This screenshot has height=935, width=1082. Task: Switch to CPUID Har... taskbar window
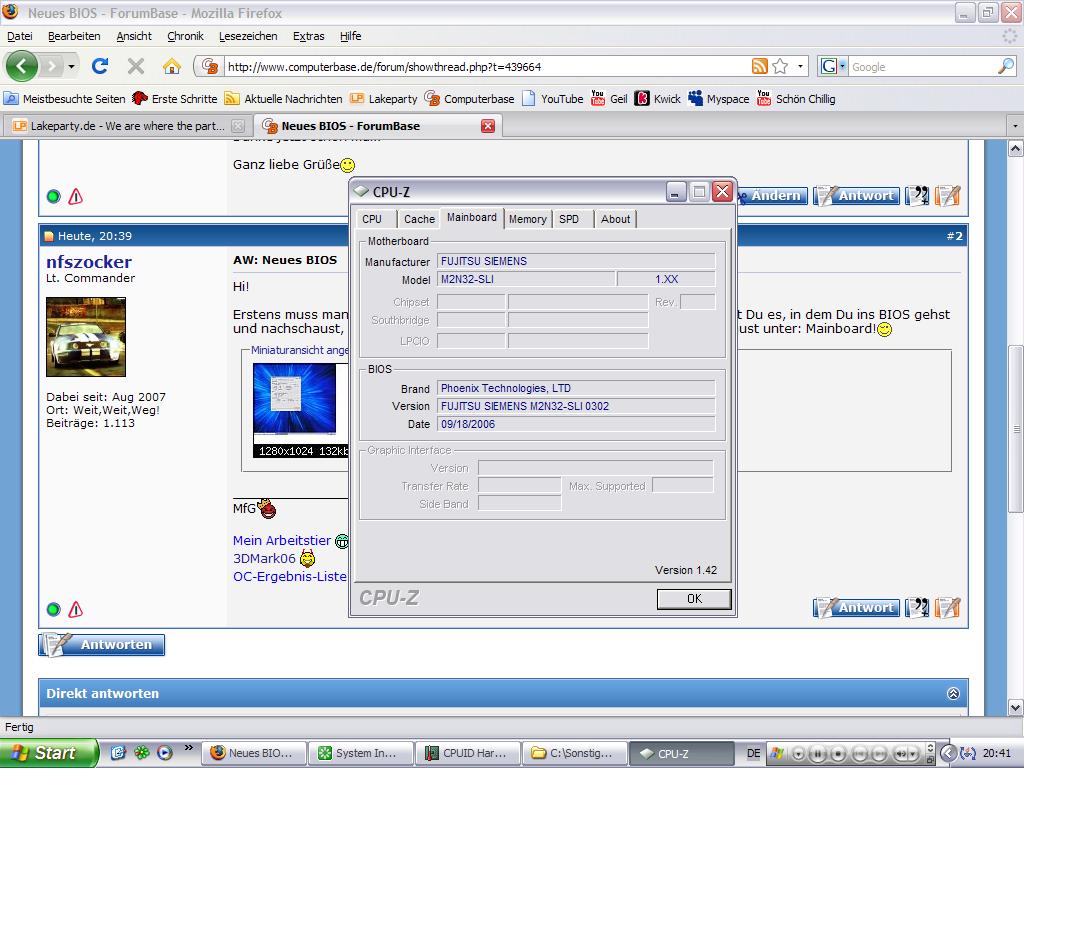[468, 754]
